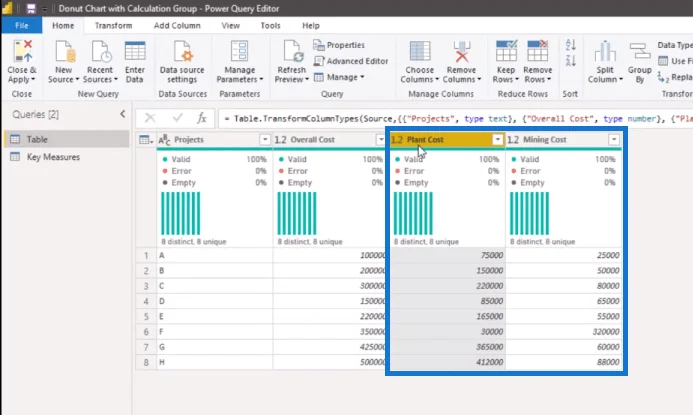Click the Group By icon
Viewport: 693px width, 415px height.
click(x=640, y=51)
